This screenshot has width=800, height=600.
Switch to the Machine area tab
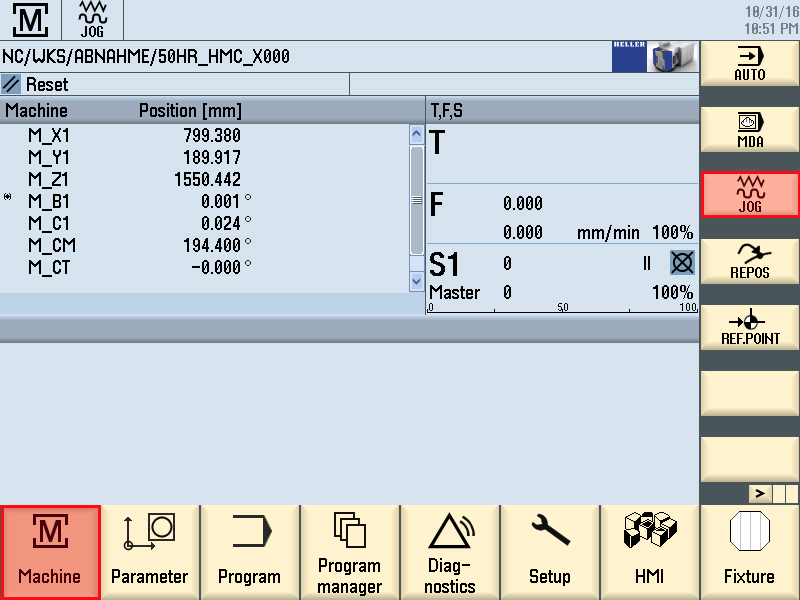click(50, 550)
